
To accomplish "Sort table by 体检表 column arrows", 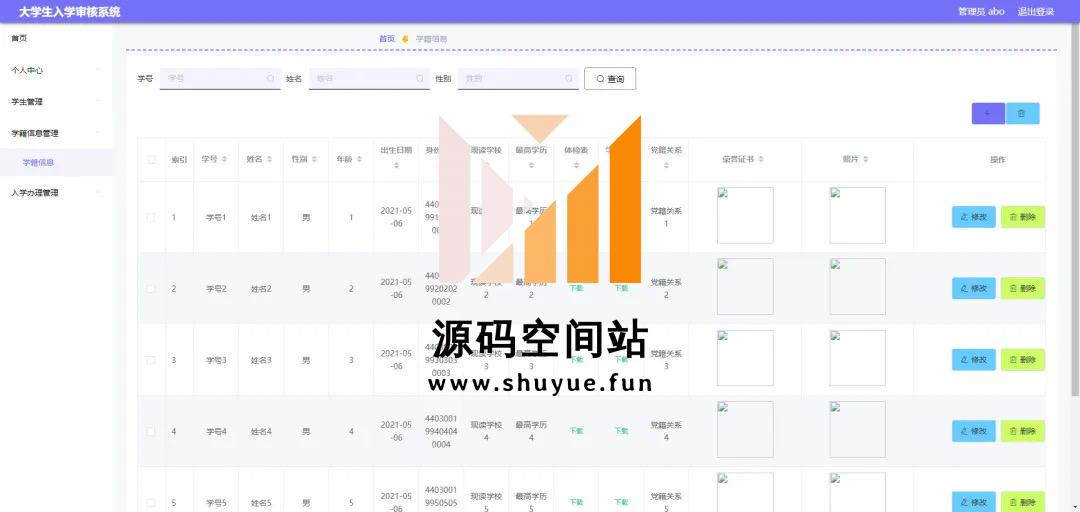I will [x=576, y=166].
